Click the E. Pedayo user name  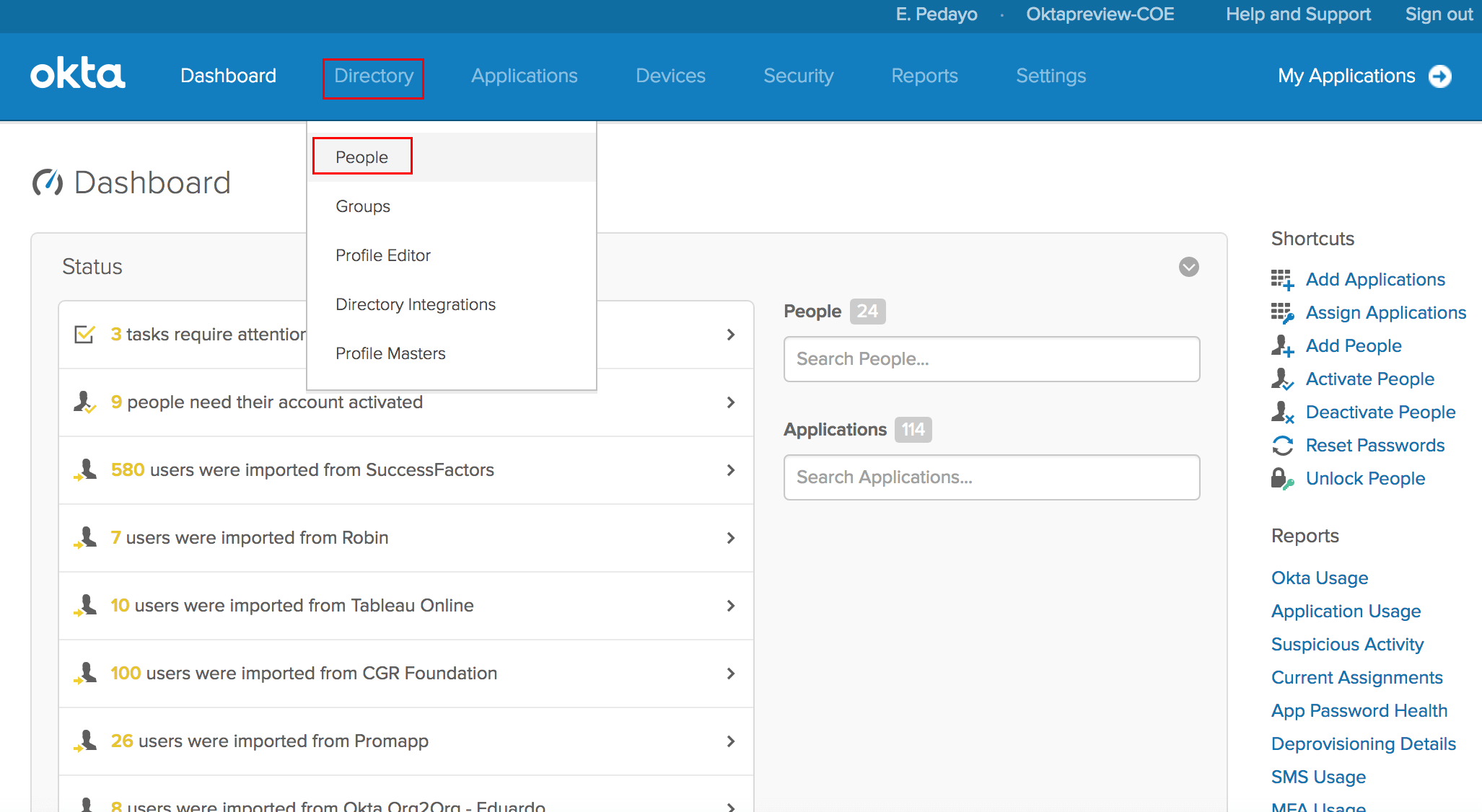pos(937,14)
